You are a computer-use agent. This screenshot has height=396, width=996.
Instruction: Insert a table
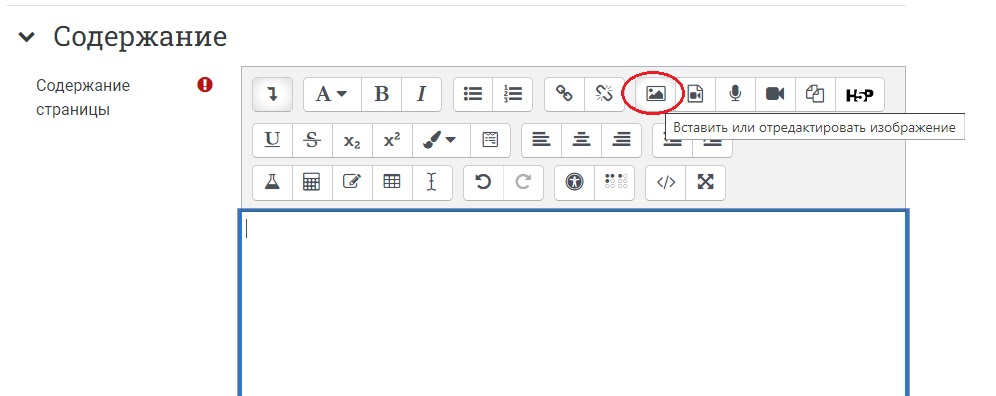point(393,182)
